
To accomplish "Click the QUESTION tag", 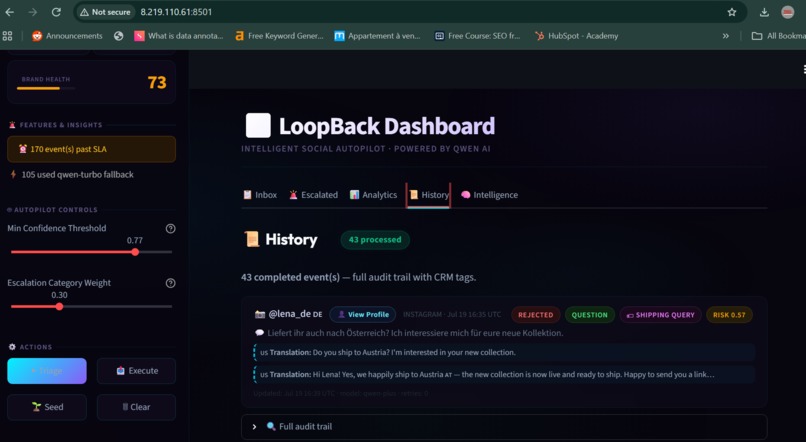I will [589, 315].
